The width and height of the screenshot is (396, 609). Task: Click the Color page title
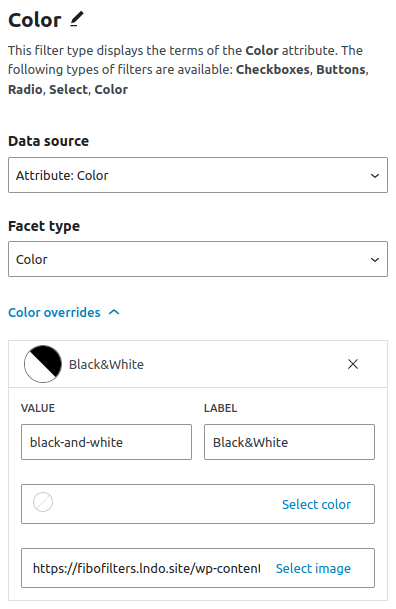(x=35, y=20)
